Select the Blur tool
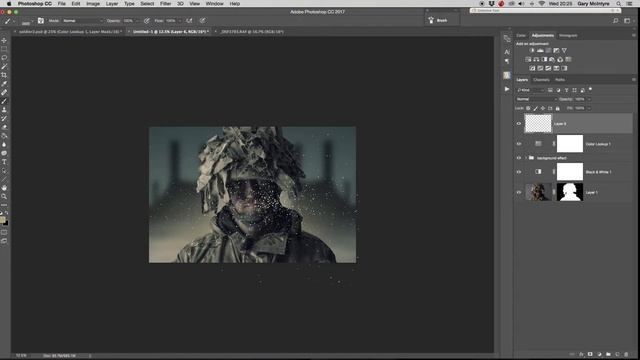The width and height of the screenshot is (640, 360). pos(4,144)
